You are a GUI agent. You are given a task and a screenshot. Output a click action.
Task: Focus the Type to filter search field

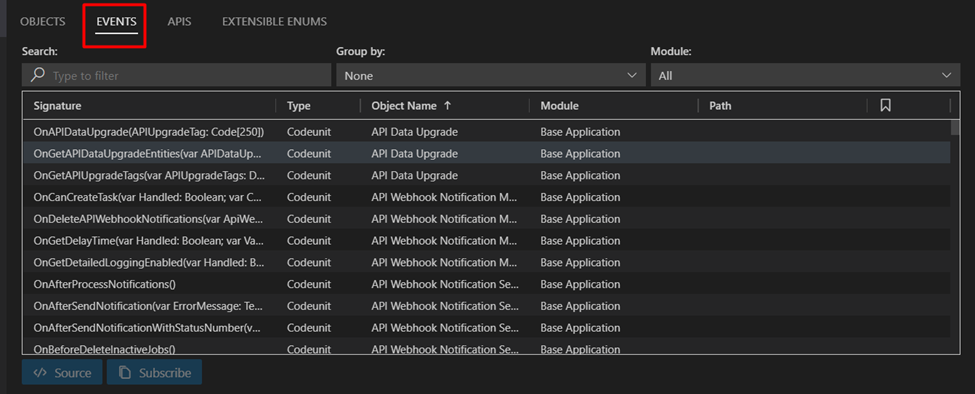pos(177,75)
